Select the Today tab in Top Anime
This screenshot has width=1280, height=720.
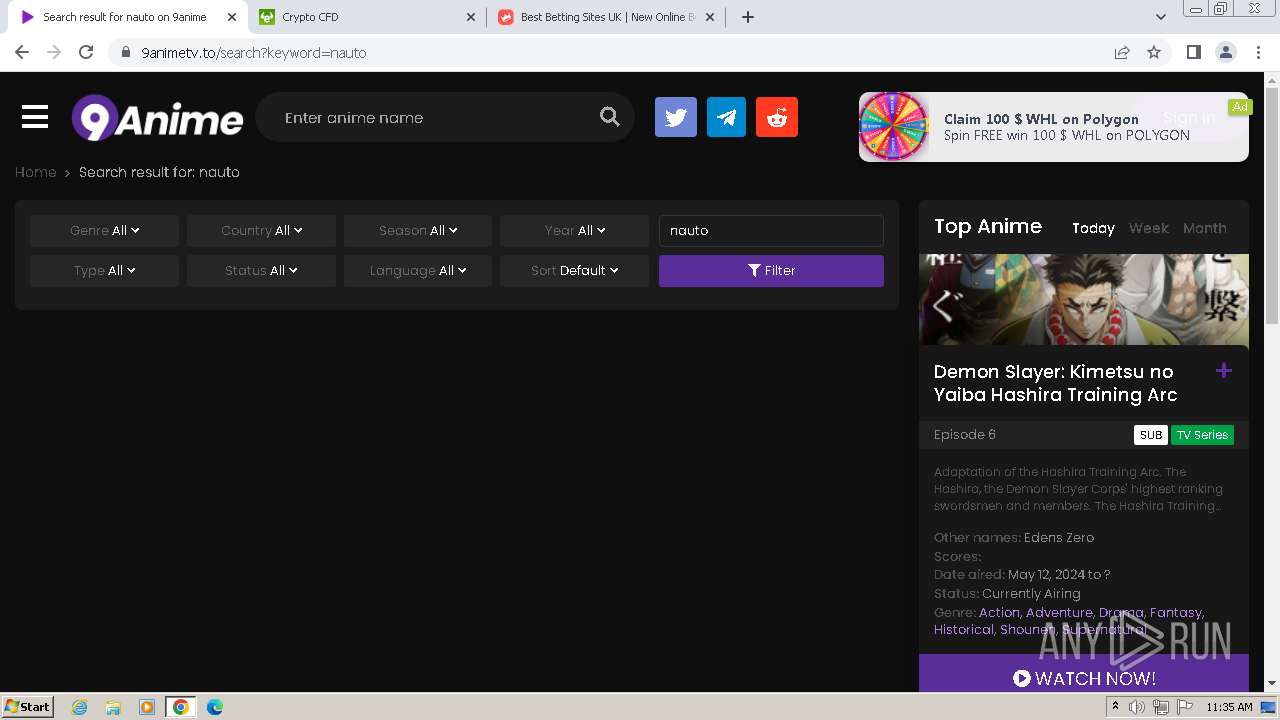click(x=1093, y=228)
